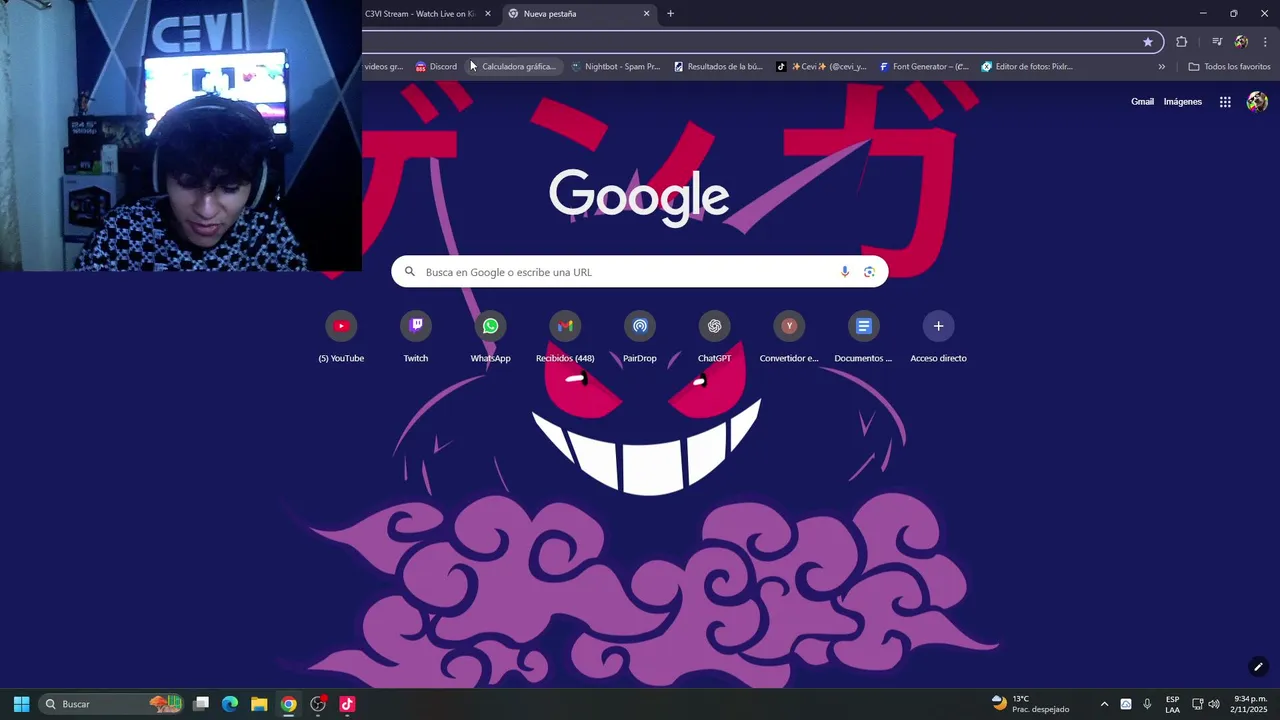
Task: Open the ESP LAA language switcher
Action: pos(1172,704)
